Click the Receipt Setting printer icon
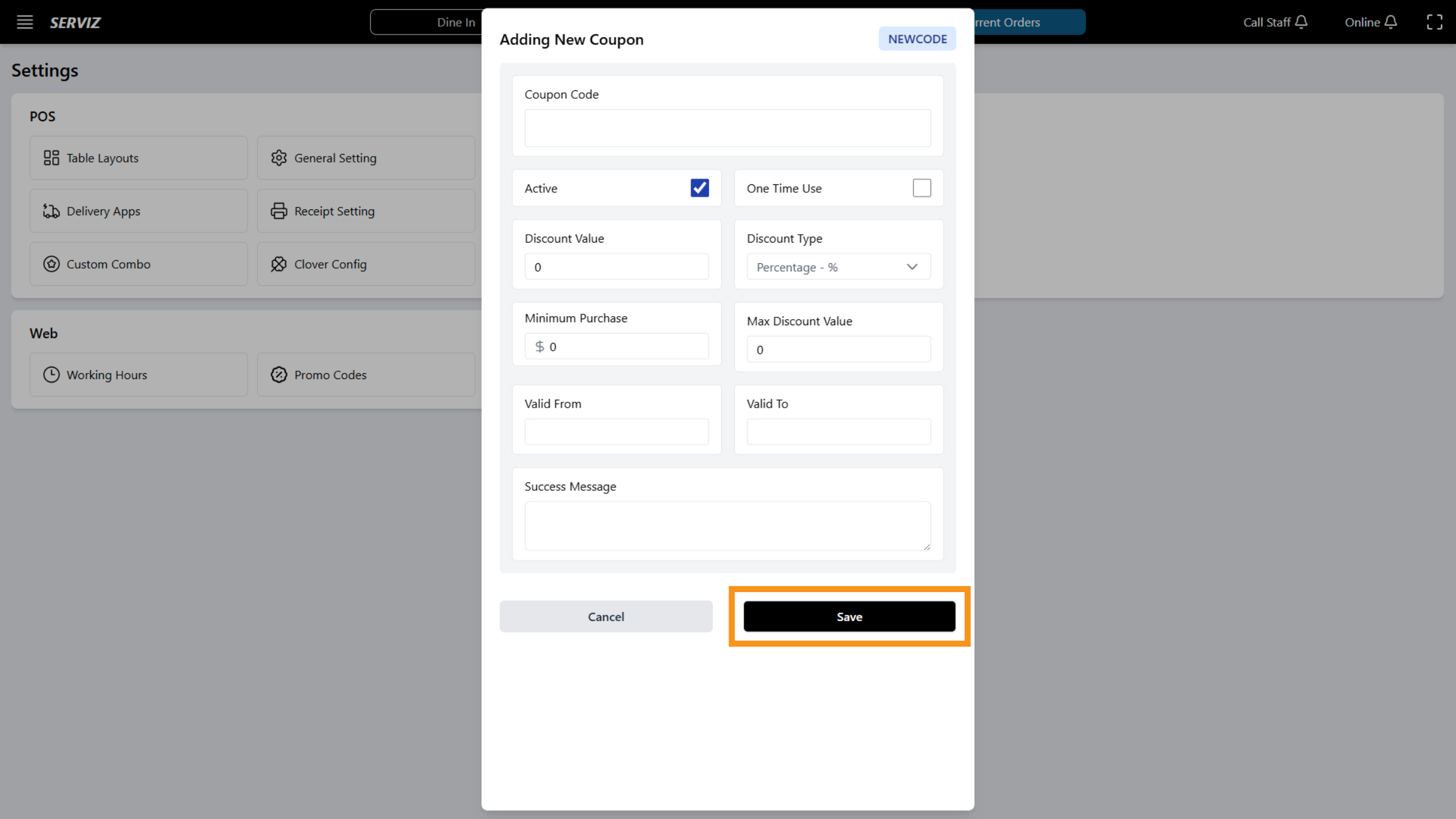Screen dimensions: 1456x819 click(x=278, y=211)
